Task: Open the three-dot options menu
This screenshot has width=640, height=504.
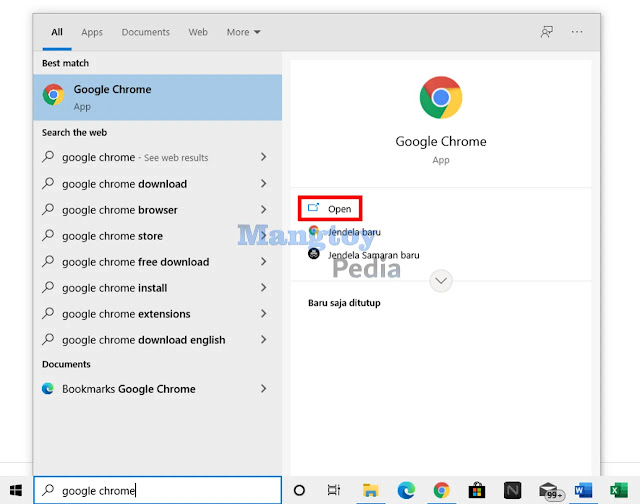Action: click(577, 32)
